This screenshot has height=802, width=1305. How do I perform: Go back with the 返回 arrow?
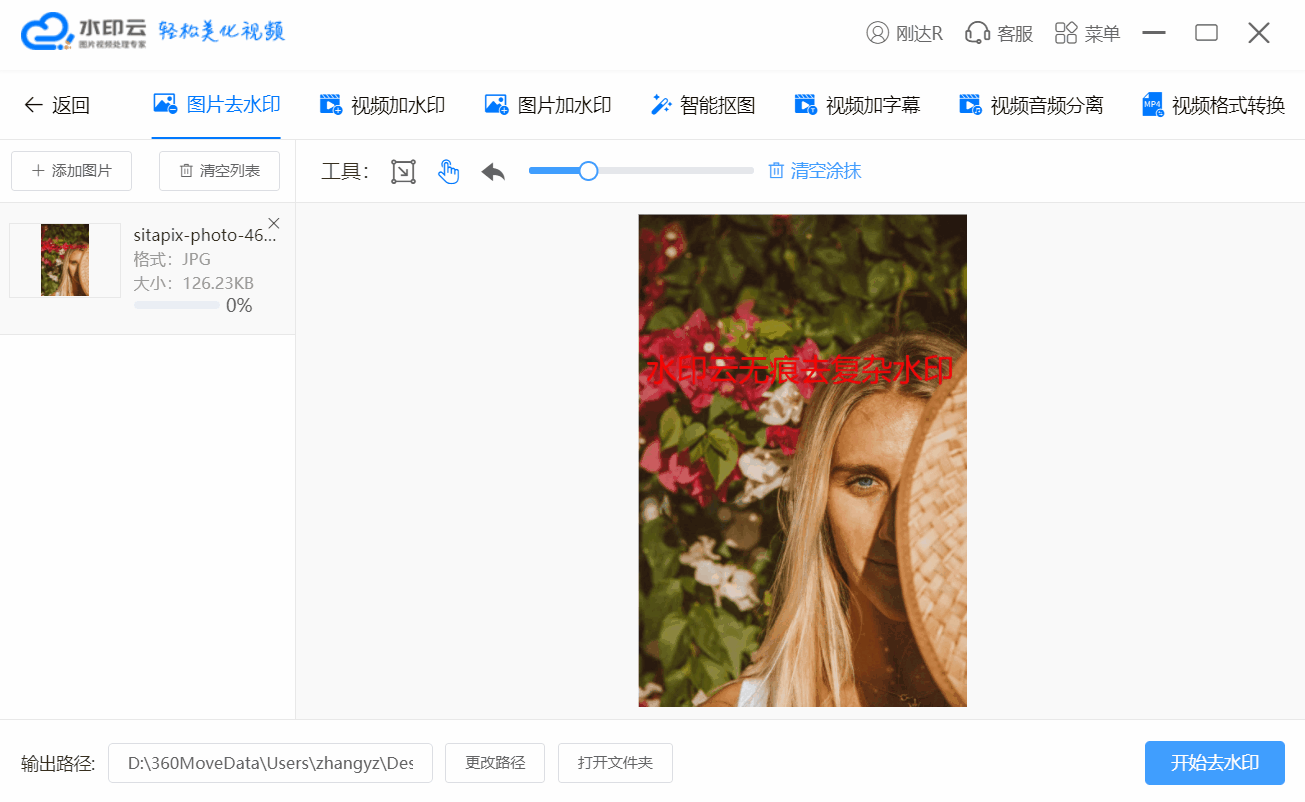[57, 105]
